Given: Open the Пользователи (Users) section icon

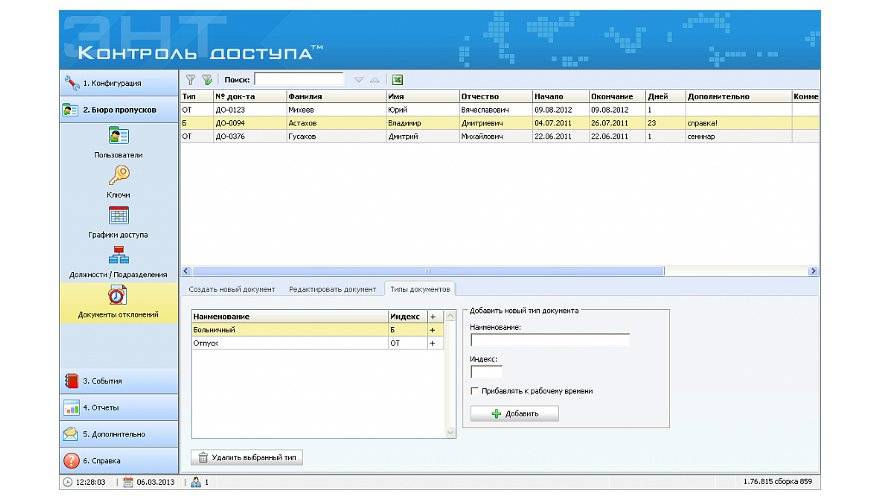Looking at the screenshot, I should tap(118, 136).
